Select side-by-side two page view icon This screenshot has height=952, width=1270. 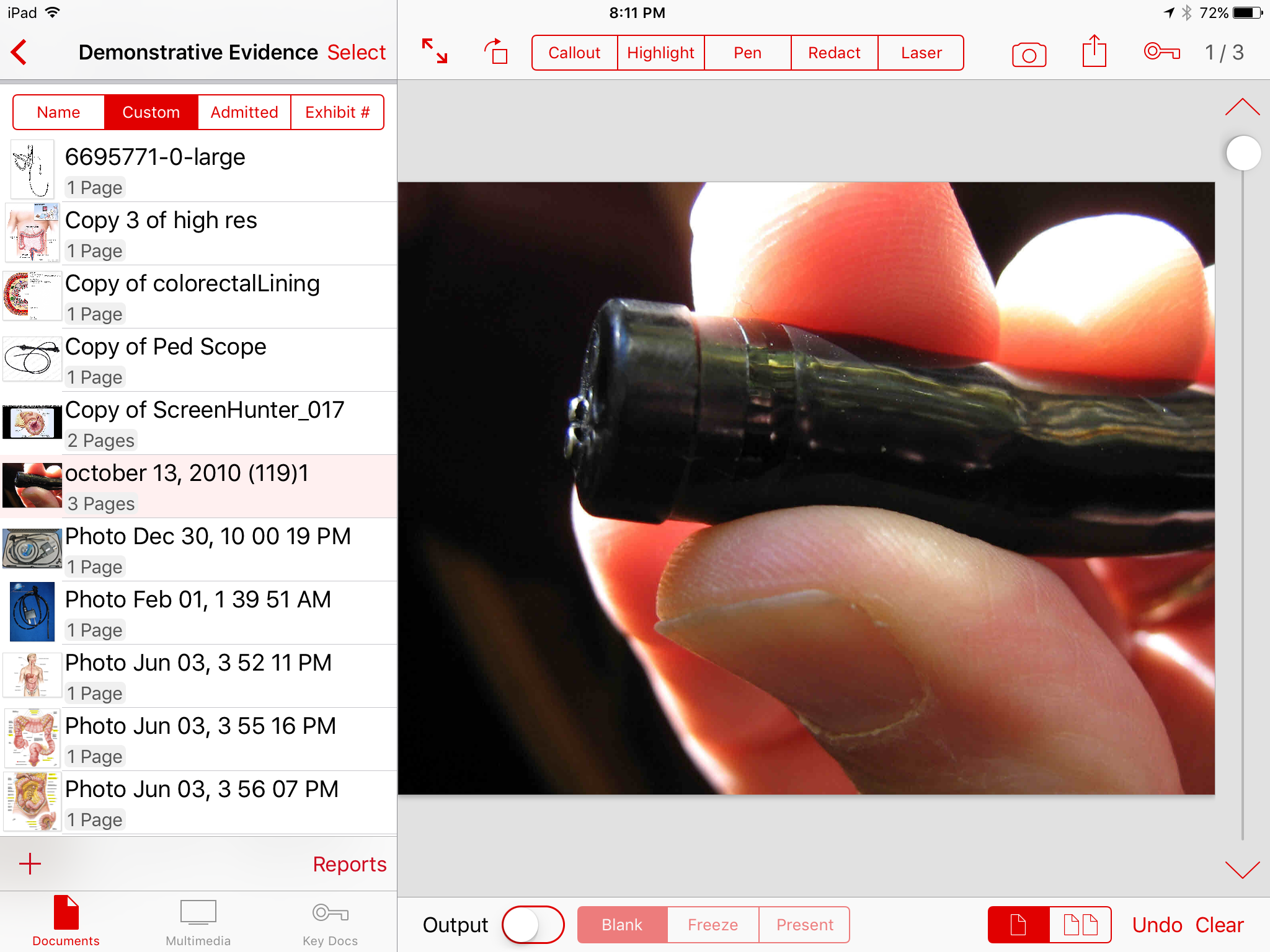pyautogui.click(x=1080, y=925)
